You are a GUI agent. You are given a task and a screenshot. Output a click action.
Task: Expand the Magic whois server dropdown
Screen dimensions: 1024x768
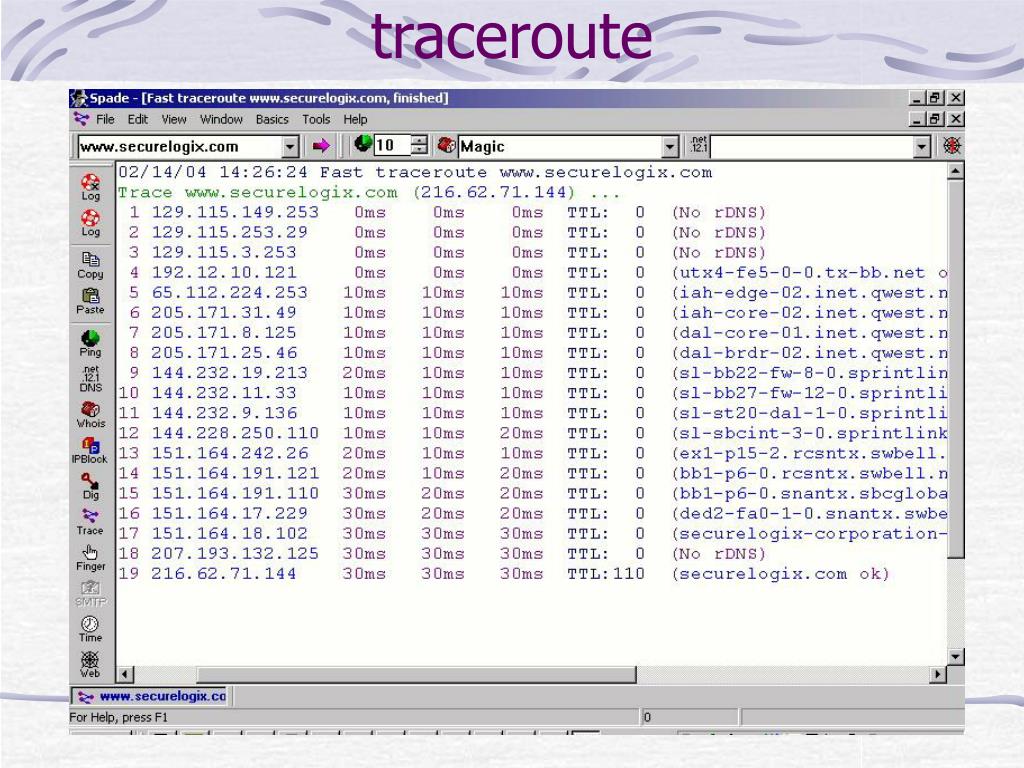(670, 146)
